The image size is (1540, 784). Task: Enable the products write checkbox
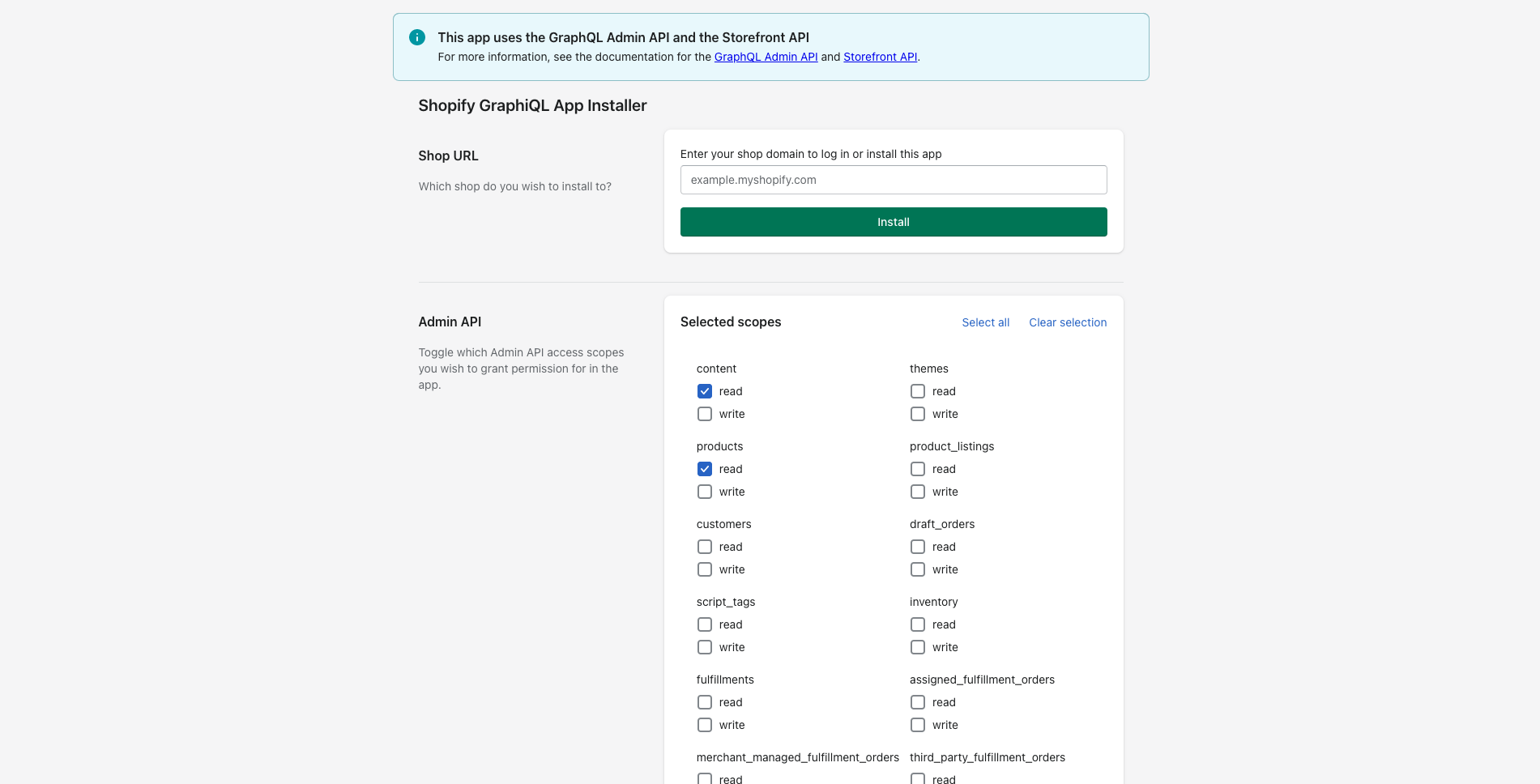(705, 492)
